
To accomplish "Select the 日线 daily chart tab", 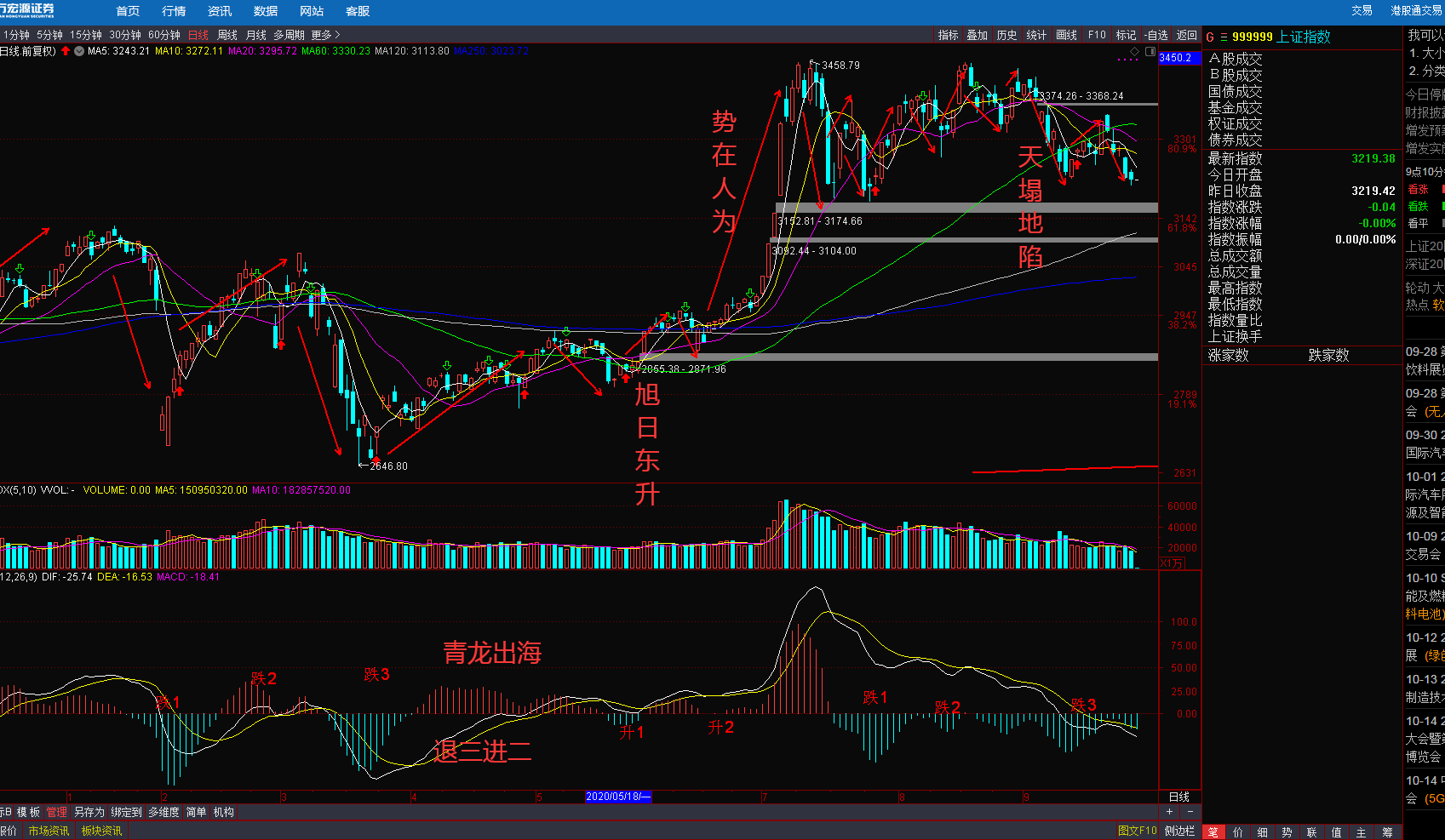I will [198, 35].
